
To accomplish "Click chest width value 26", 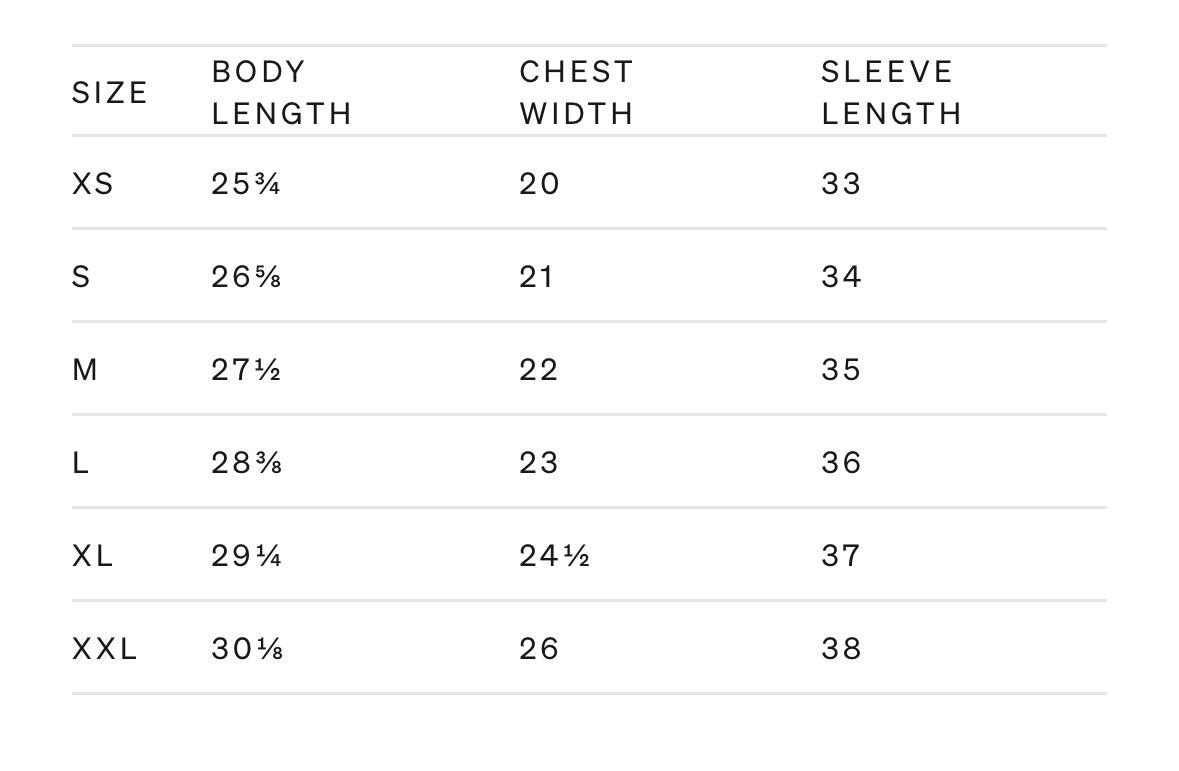I will (x=539, y=648).
